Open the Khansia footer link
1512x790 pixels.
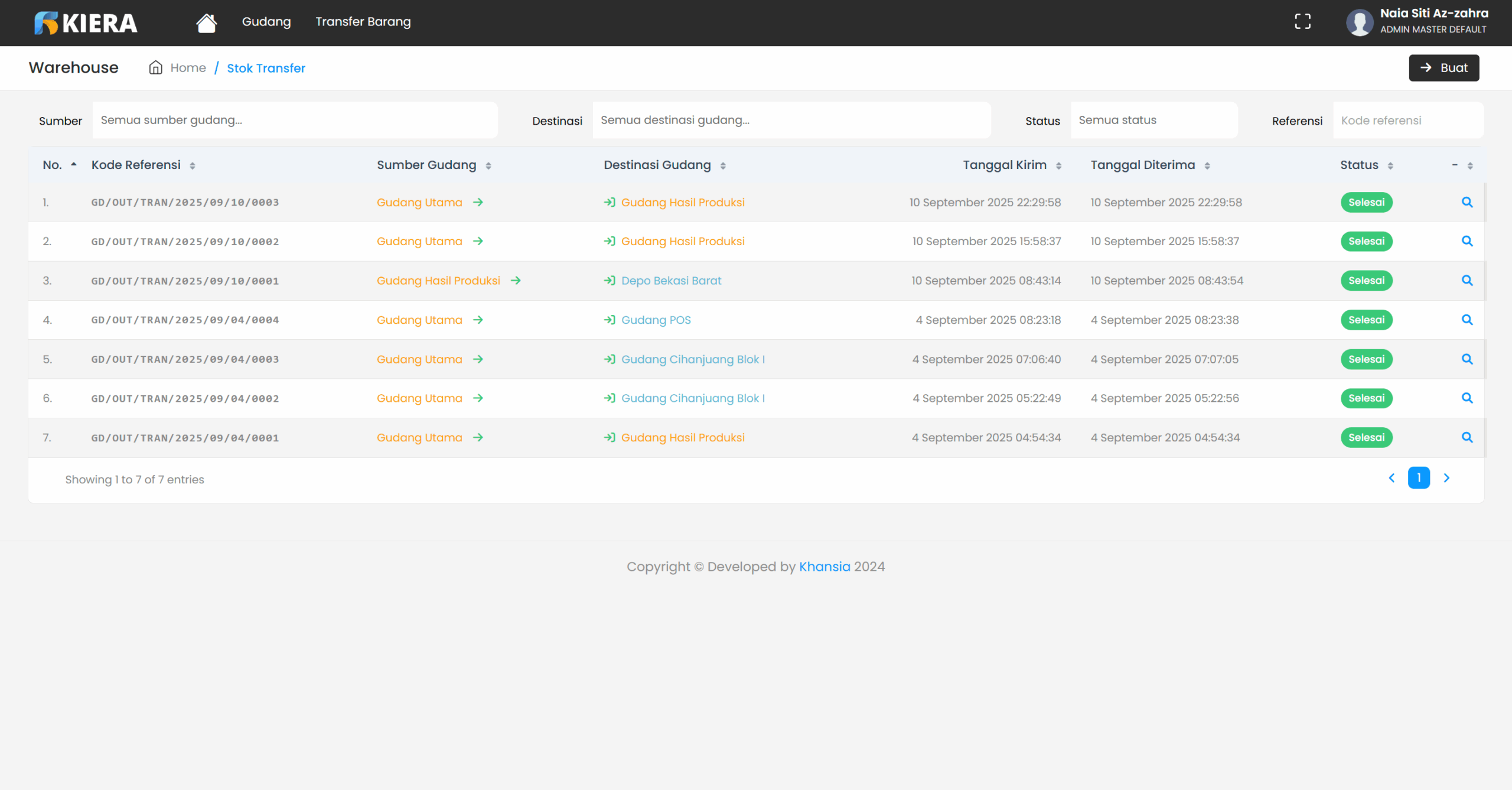coord(824,567)
